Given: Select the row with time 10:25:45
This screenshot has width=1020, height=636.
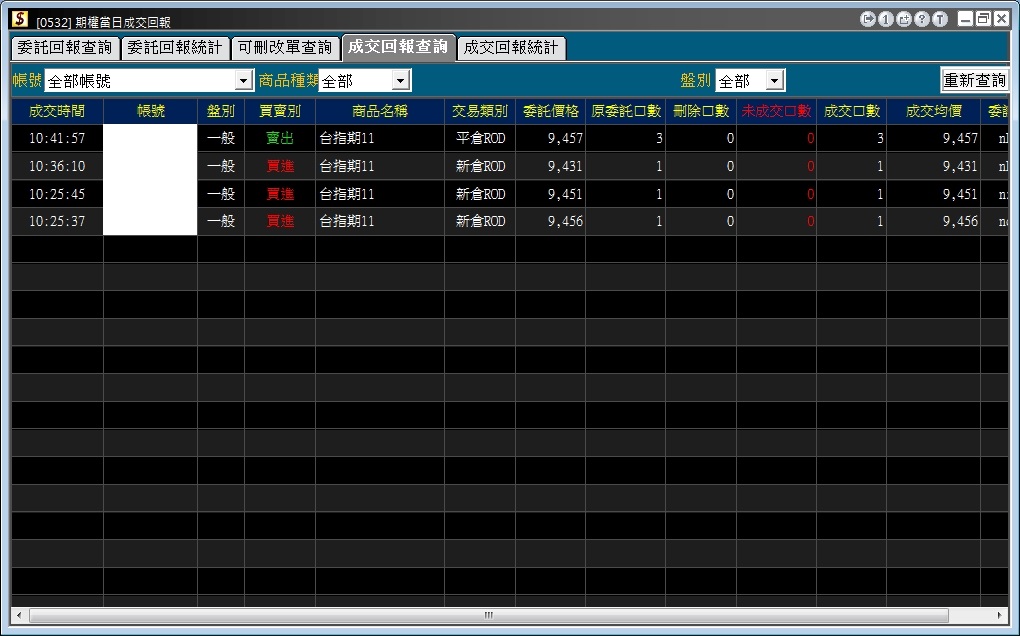Looking at the screenshot, I should click(509, 194).
